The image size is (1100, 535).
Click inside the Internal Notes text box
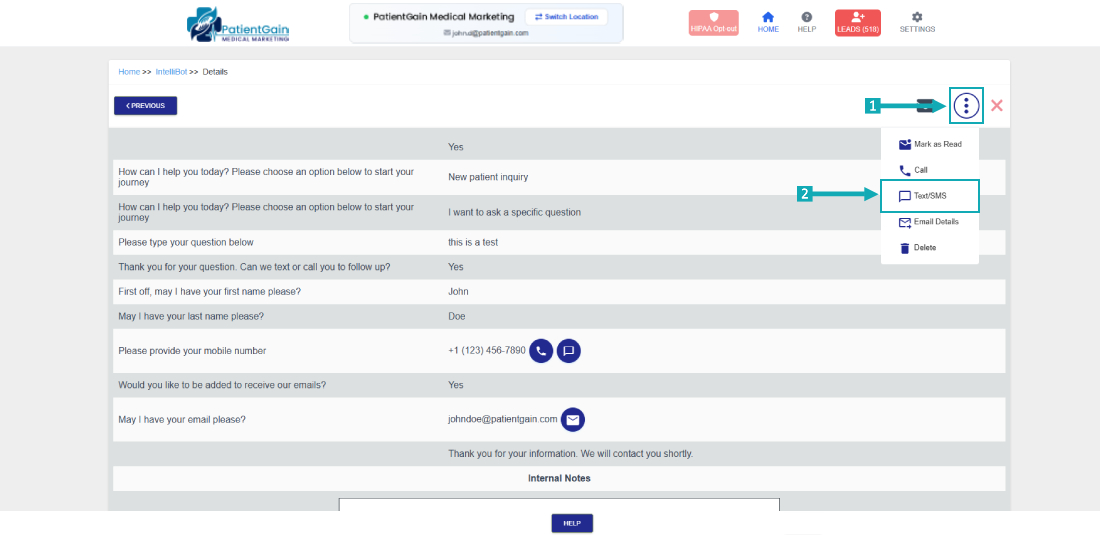pos(559,505)
